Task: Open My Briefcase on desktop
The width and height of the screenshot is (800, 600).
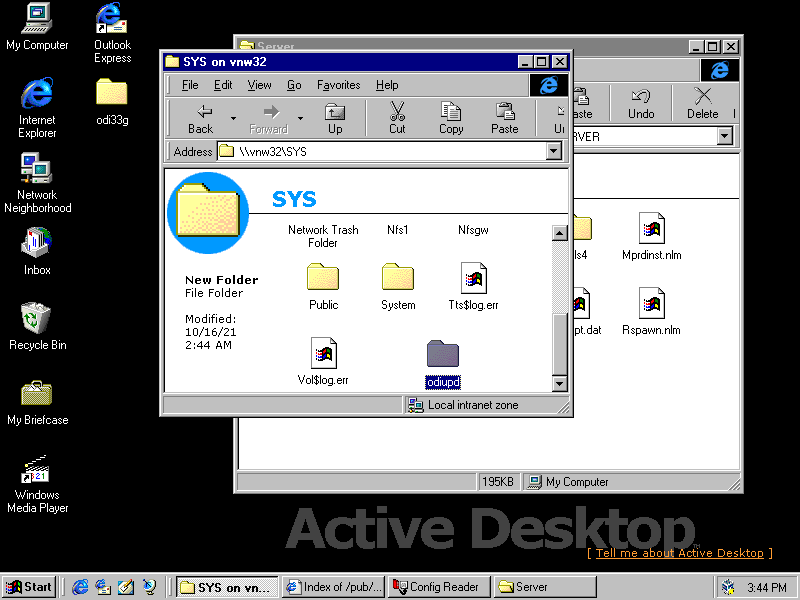Action: 37,403
